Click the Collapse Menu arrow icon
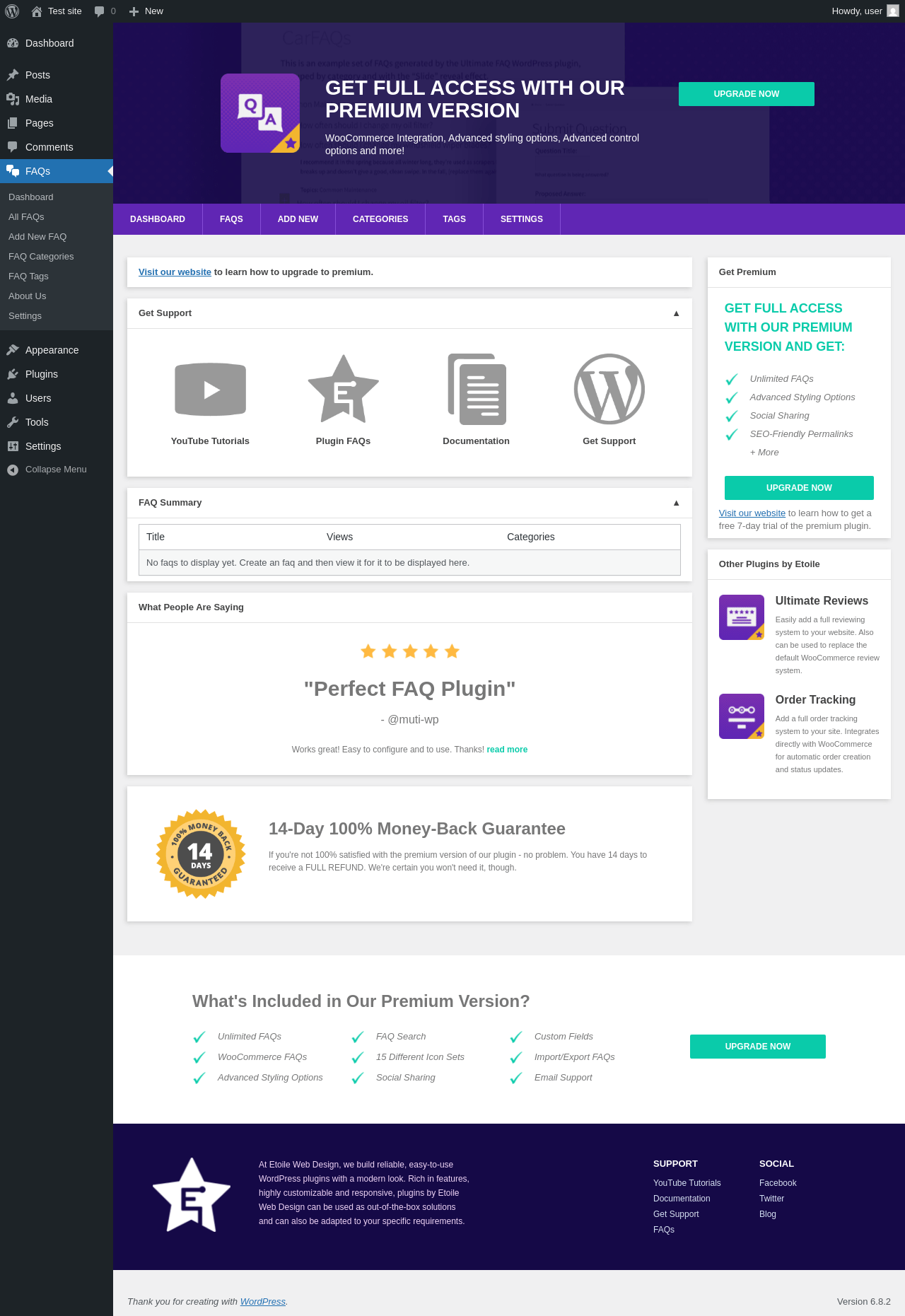Image resolution: width=905 pixels, height=1316 pixels. 13,470
